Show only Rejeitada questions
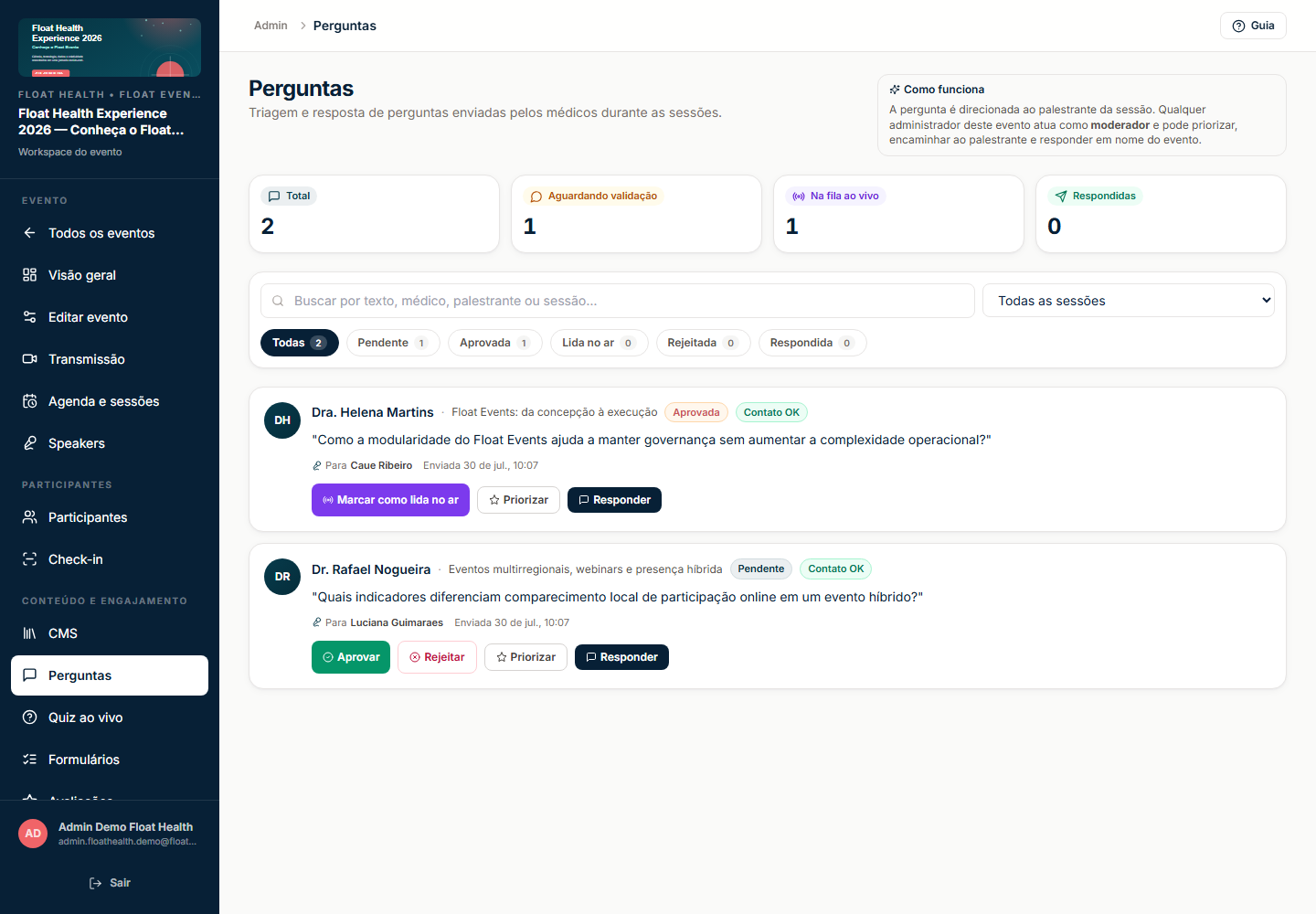 tap(703, 343)
